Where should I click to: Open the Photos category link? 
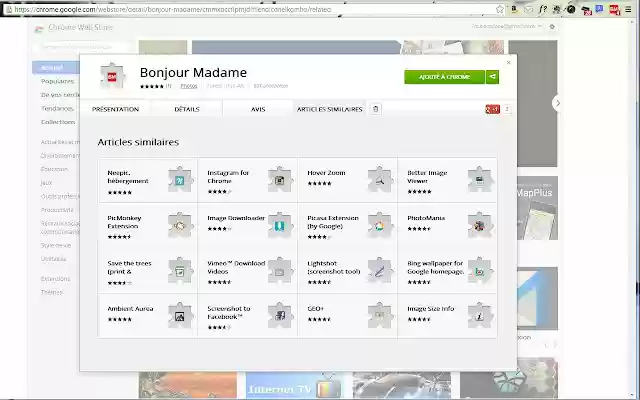tap(189, 86)
